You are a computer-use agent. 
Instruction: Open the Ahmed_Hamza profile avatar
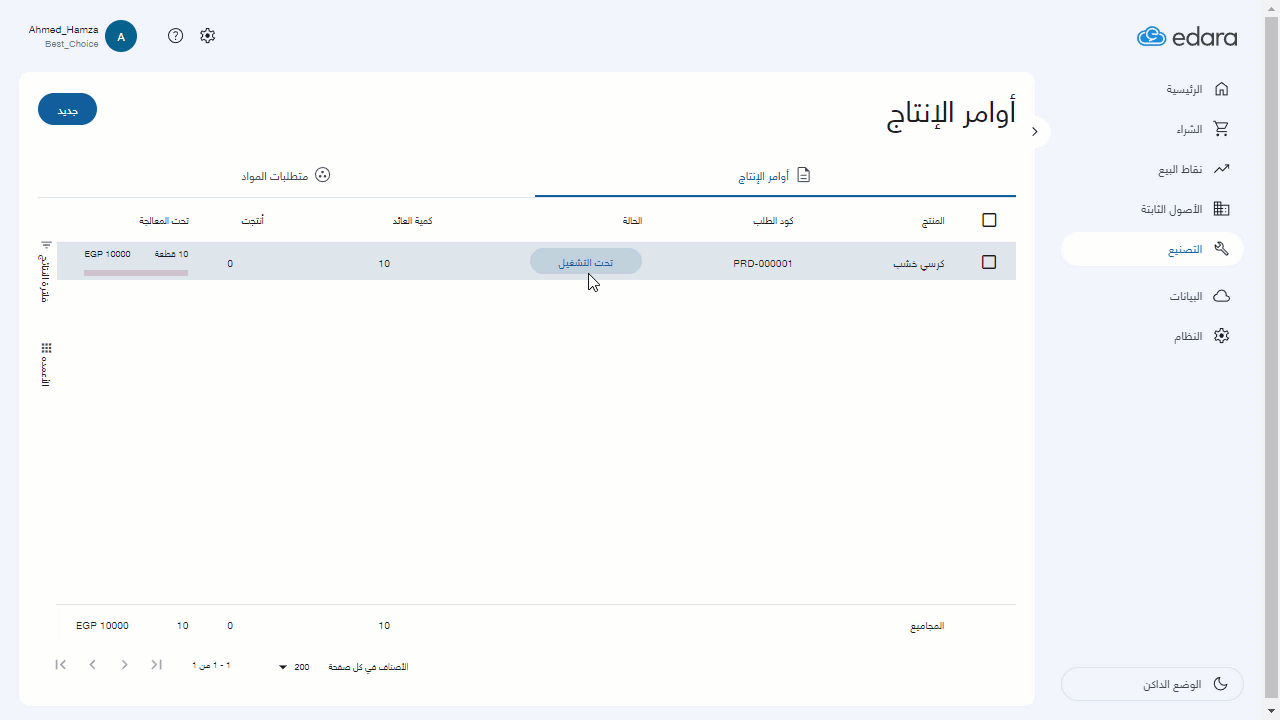pyautogui.click(x=121, y=36)
